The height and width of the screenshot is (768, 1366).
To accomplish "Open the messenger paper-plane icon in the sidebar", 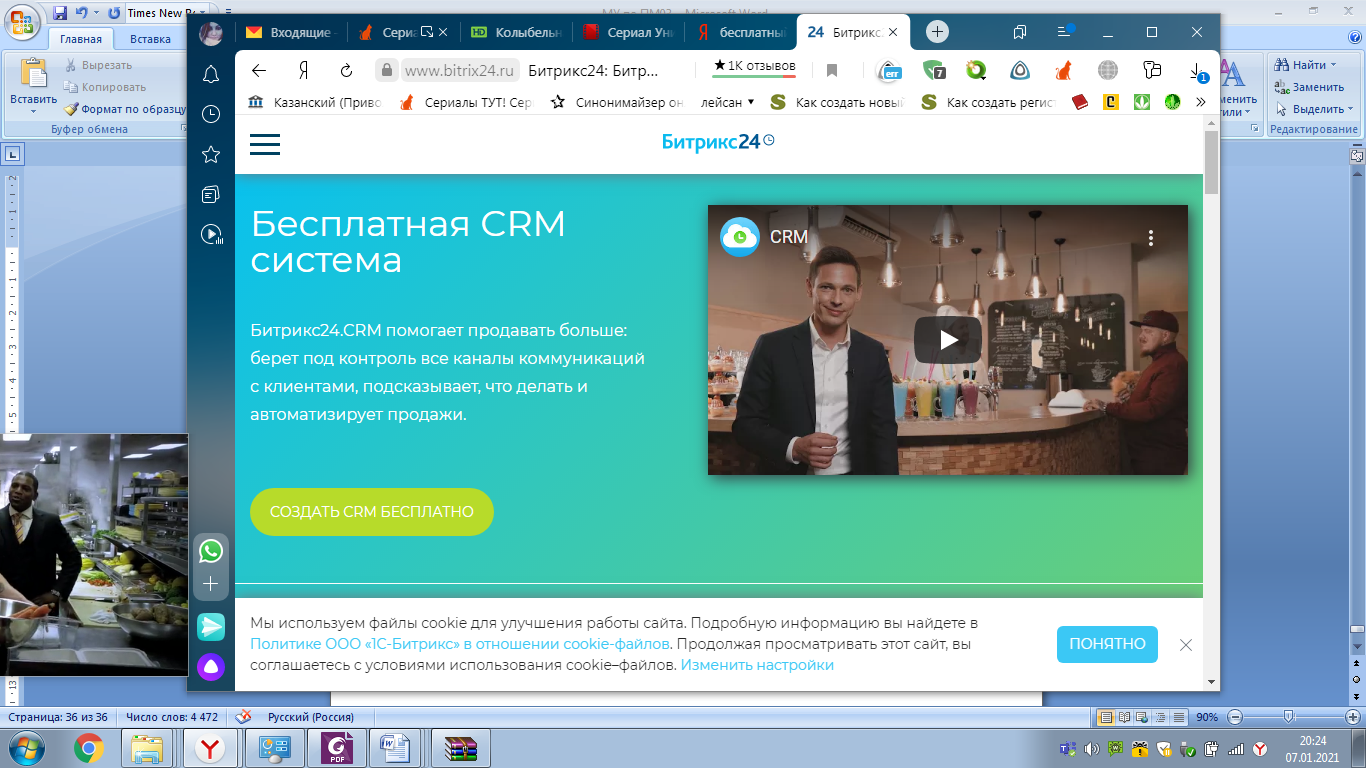I will 211,627.
